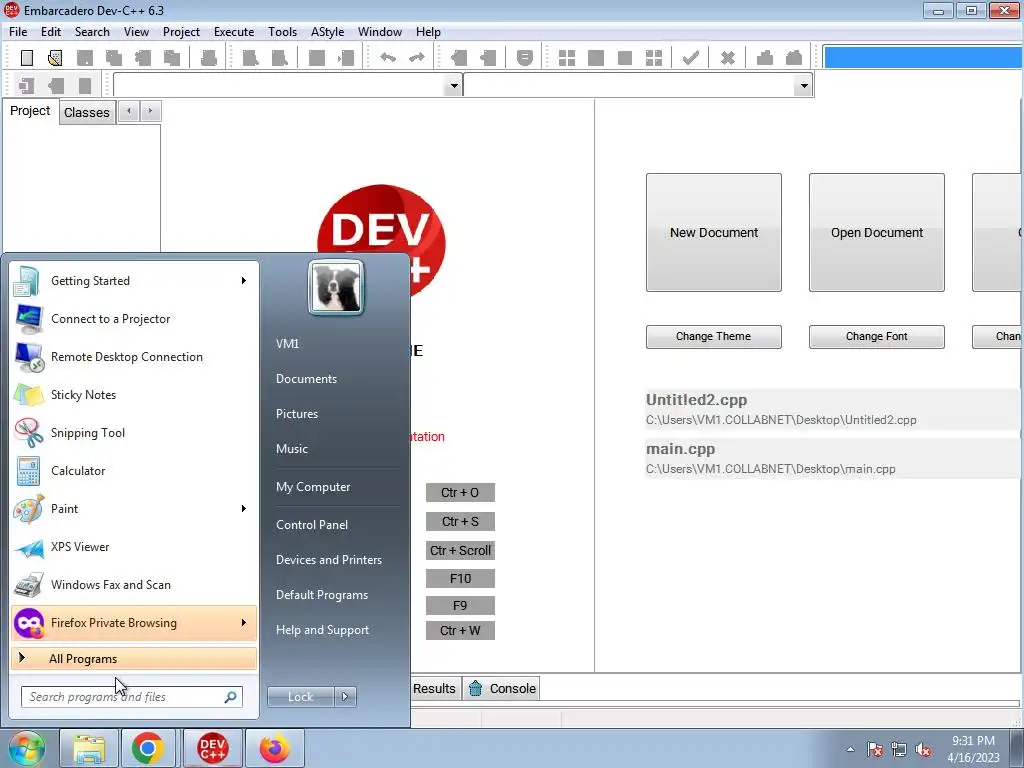Open the Tools menu
Screen dimensions: 1024x768
282,32
